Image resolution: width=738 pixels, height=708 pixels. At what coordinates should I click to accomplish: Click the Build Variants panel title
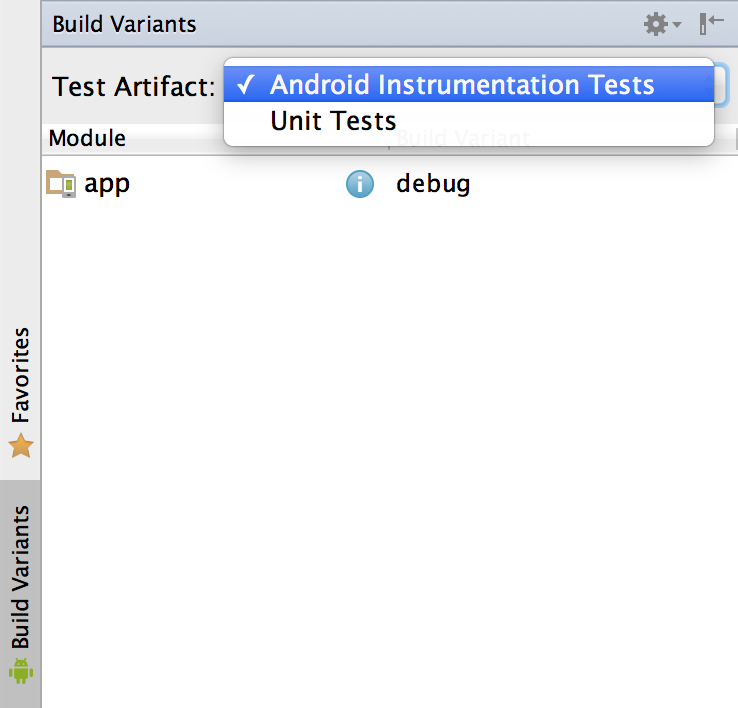pos(124,24)
